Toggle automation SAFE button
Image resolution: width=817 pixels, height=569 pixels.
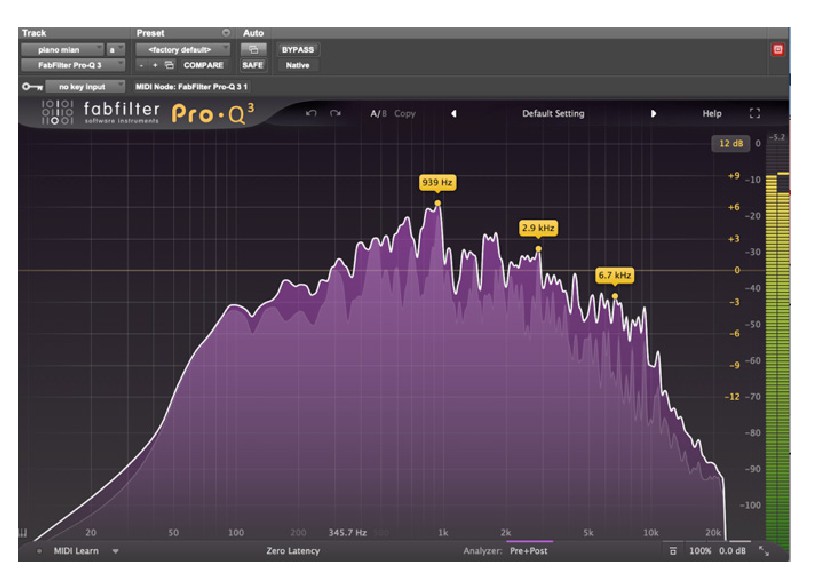pyautogui.click(x=253, y=65)
